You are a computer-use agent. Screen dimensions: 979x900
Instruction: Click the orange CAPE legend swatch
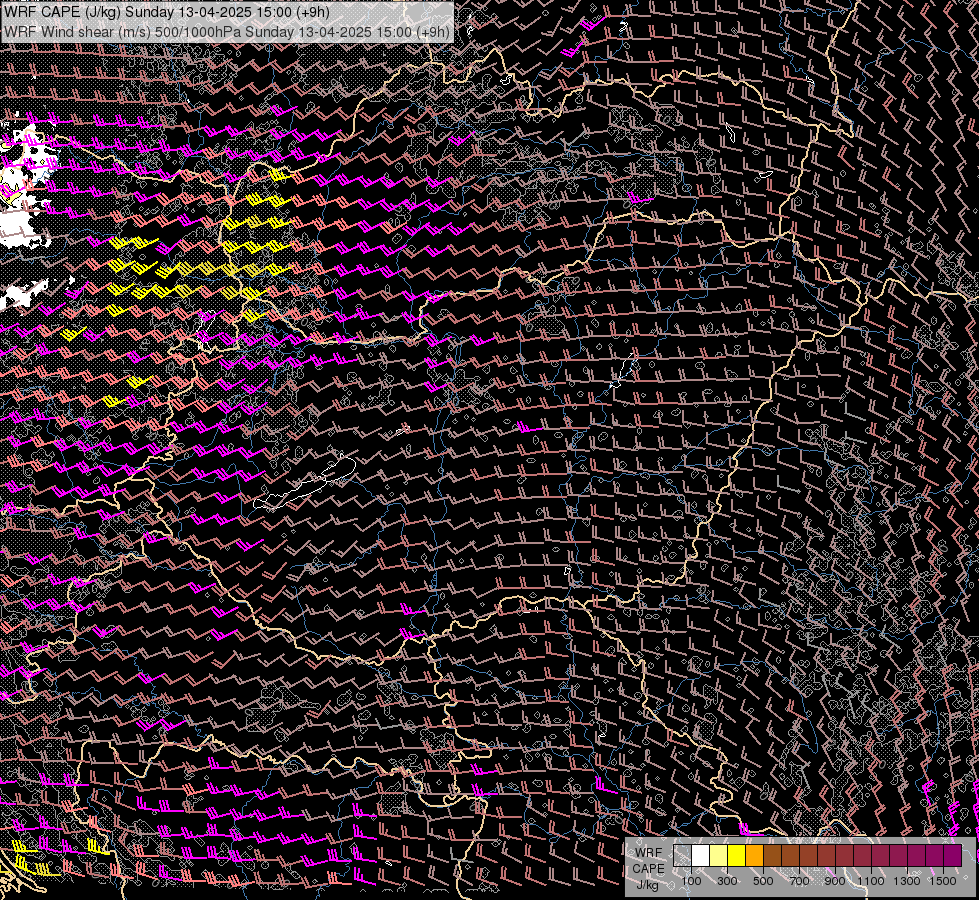coord(754,855)
